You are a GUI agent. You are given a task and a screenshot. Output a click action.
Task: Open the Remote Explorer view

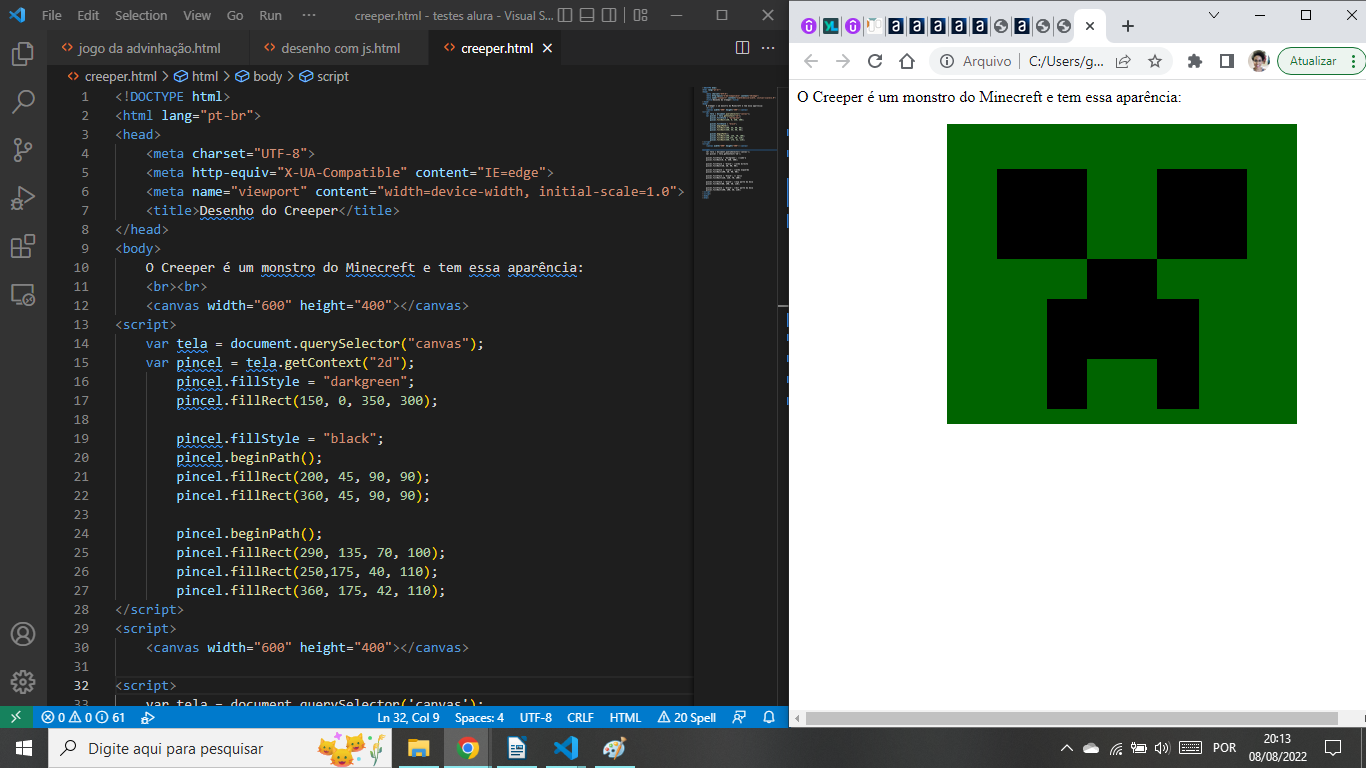point(23,294)
